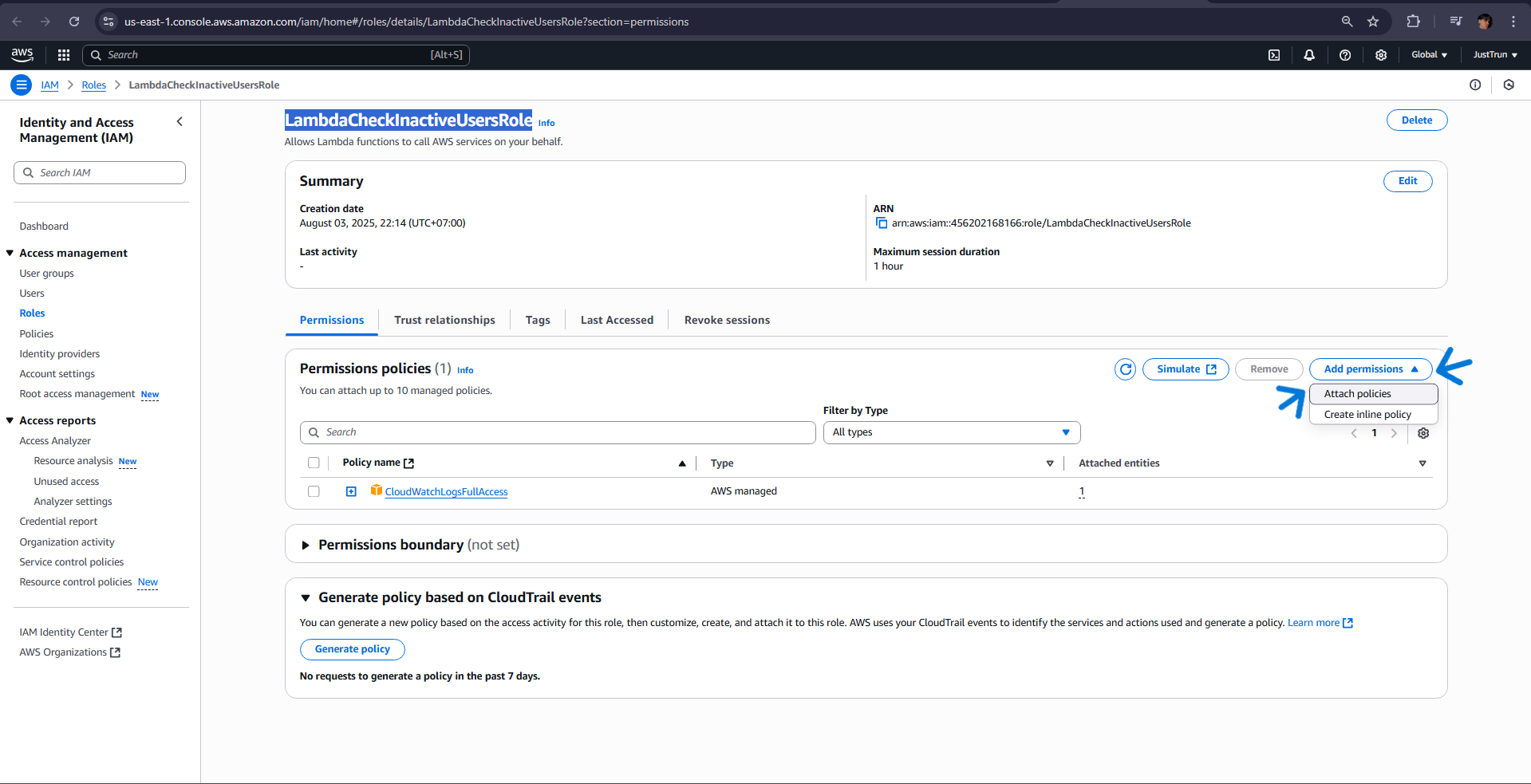
Task: Open Policies in the IAM sidebar
Action: coord(37,334)
